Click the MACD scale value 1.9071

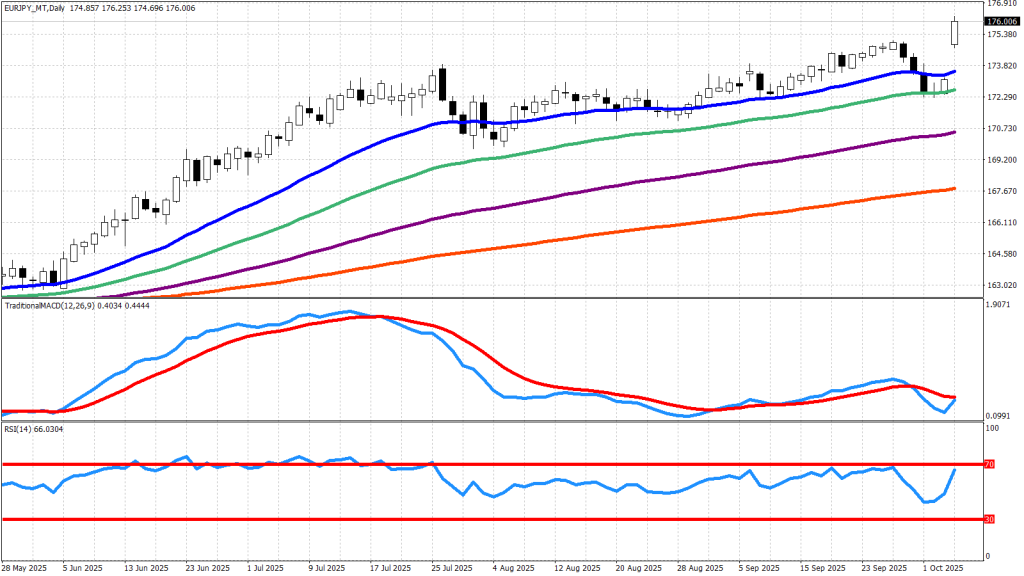1000,306
